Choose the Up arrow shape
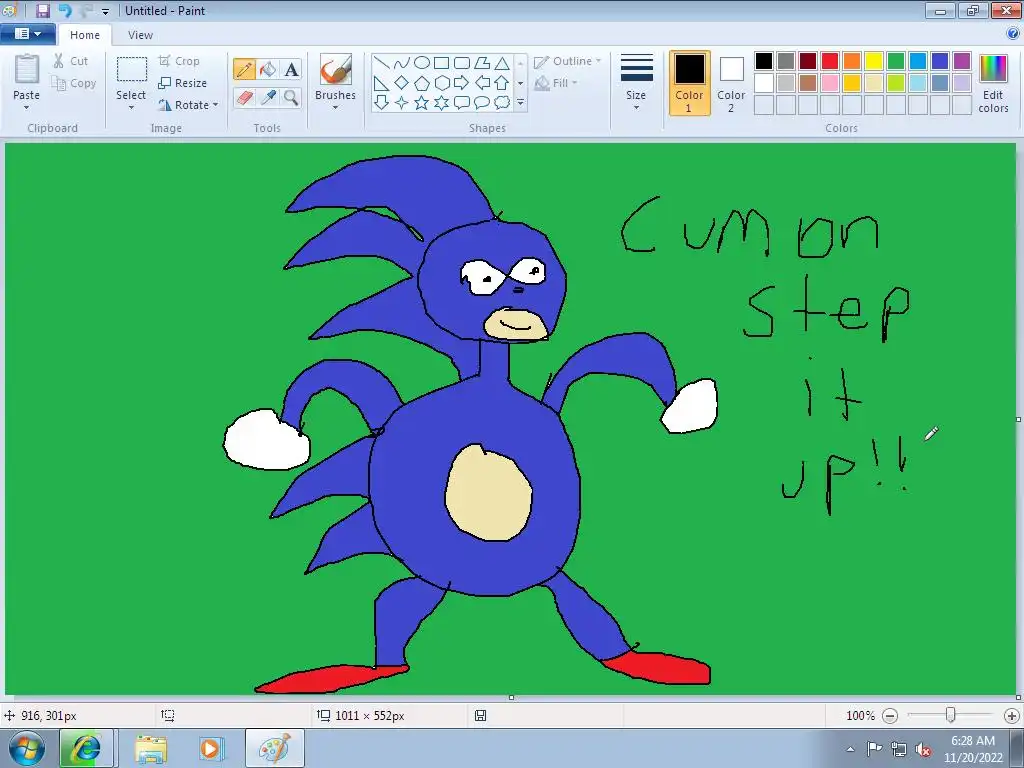 pos(502,83)
